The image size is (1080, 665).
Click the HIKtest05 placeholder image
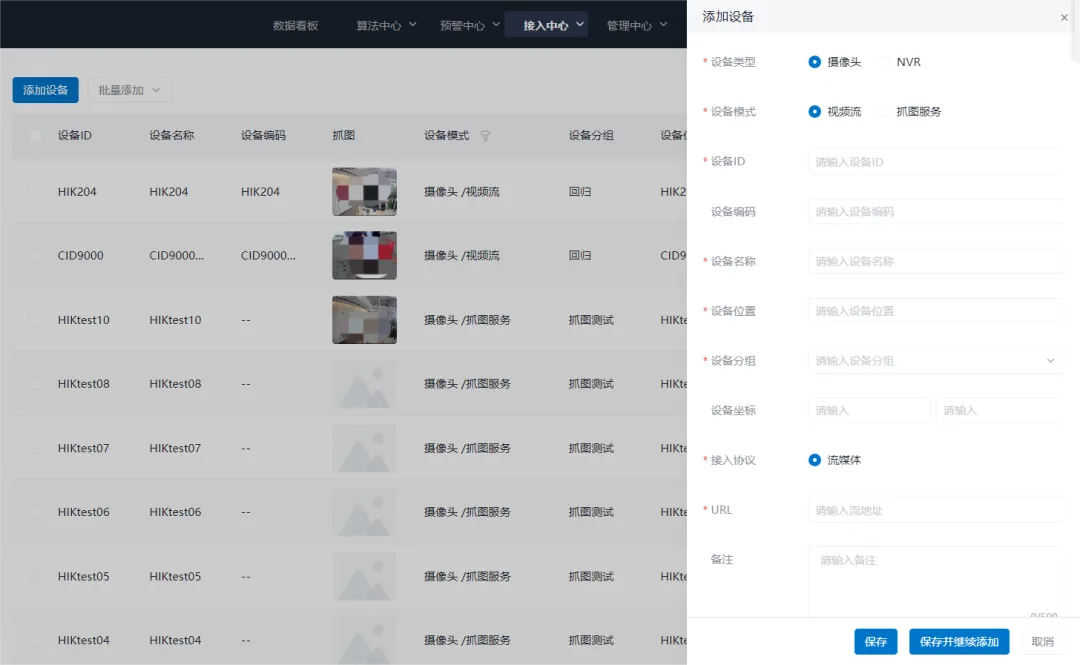point(364,576)
